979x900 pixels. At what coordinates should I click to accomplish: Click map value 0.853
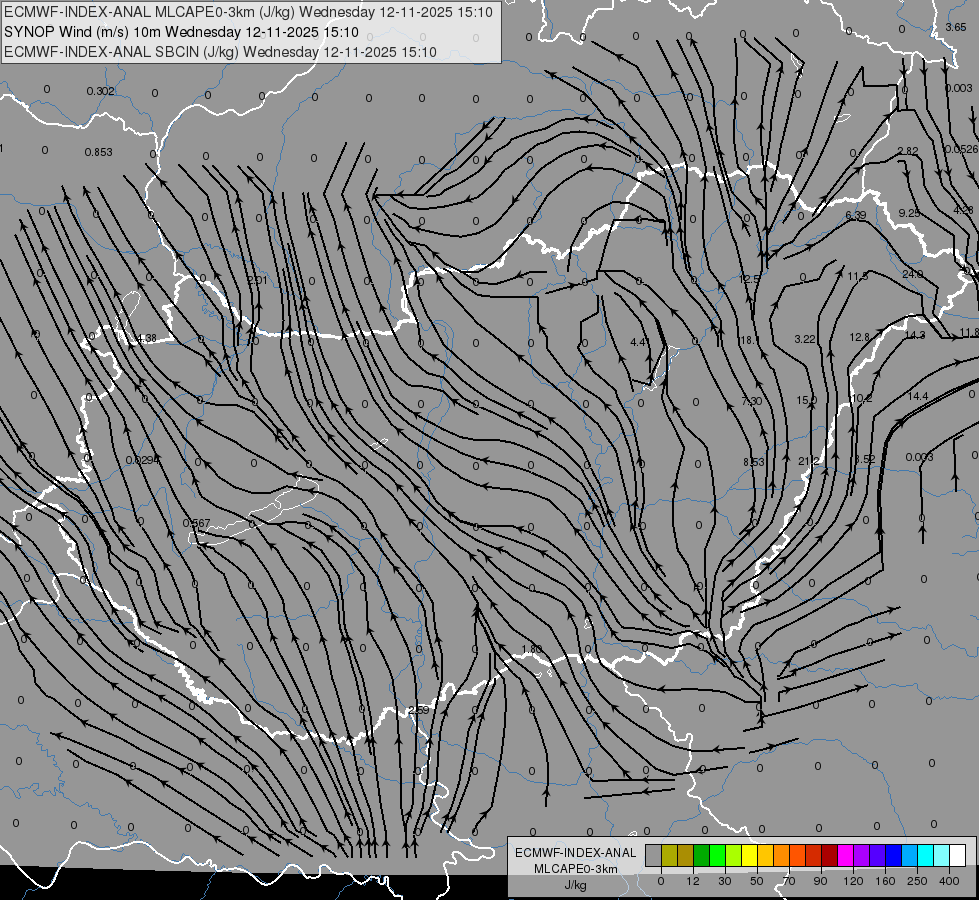(x=99, y=152)
